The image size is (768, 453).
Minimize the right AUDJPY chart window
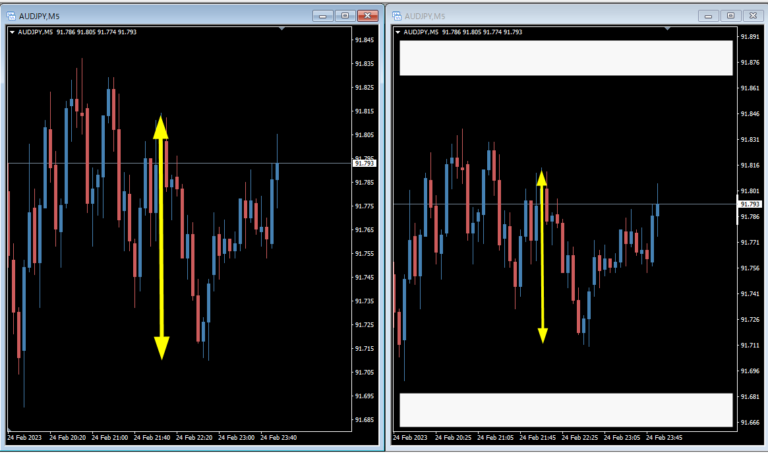click(707, 15)
